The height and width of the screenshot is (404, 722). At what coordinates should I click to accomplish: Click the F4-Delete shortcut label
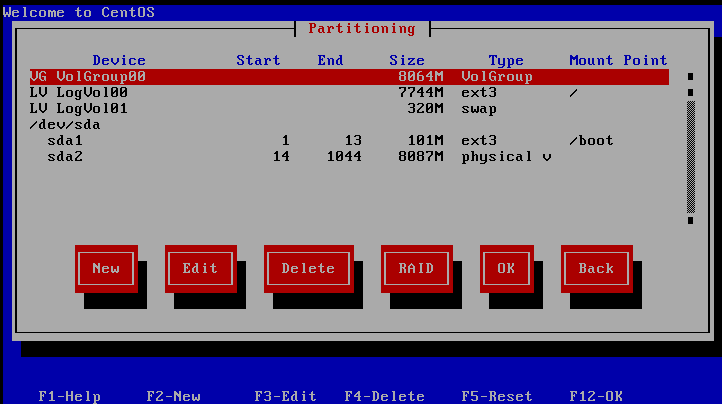pos(385,396)
